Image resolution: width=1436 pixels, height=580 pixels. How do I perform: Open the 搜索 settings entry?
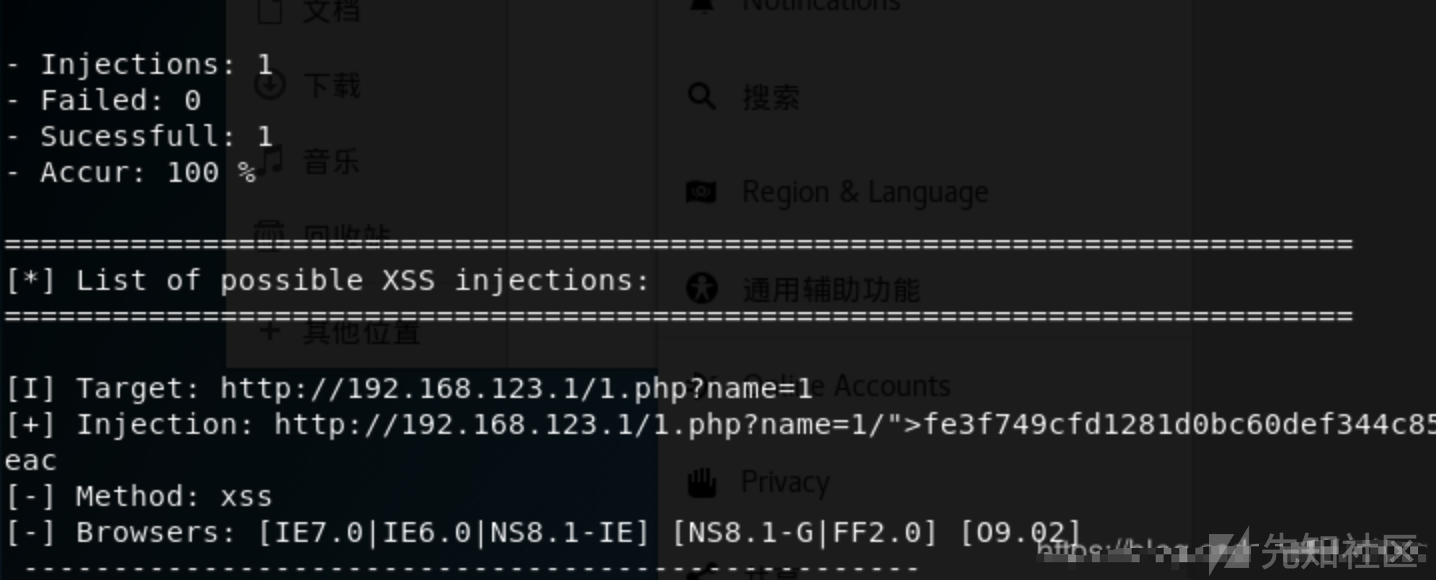[770, 97]
